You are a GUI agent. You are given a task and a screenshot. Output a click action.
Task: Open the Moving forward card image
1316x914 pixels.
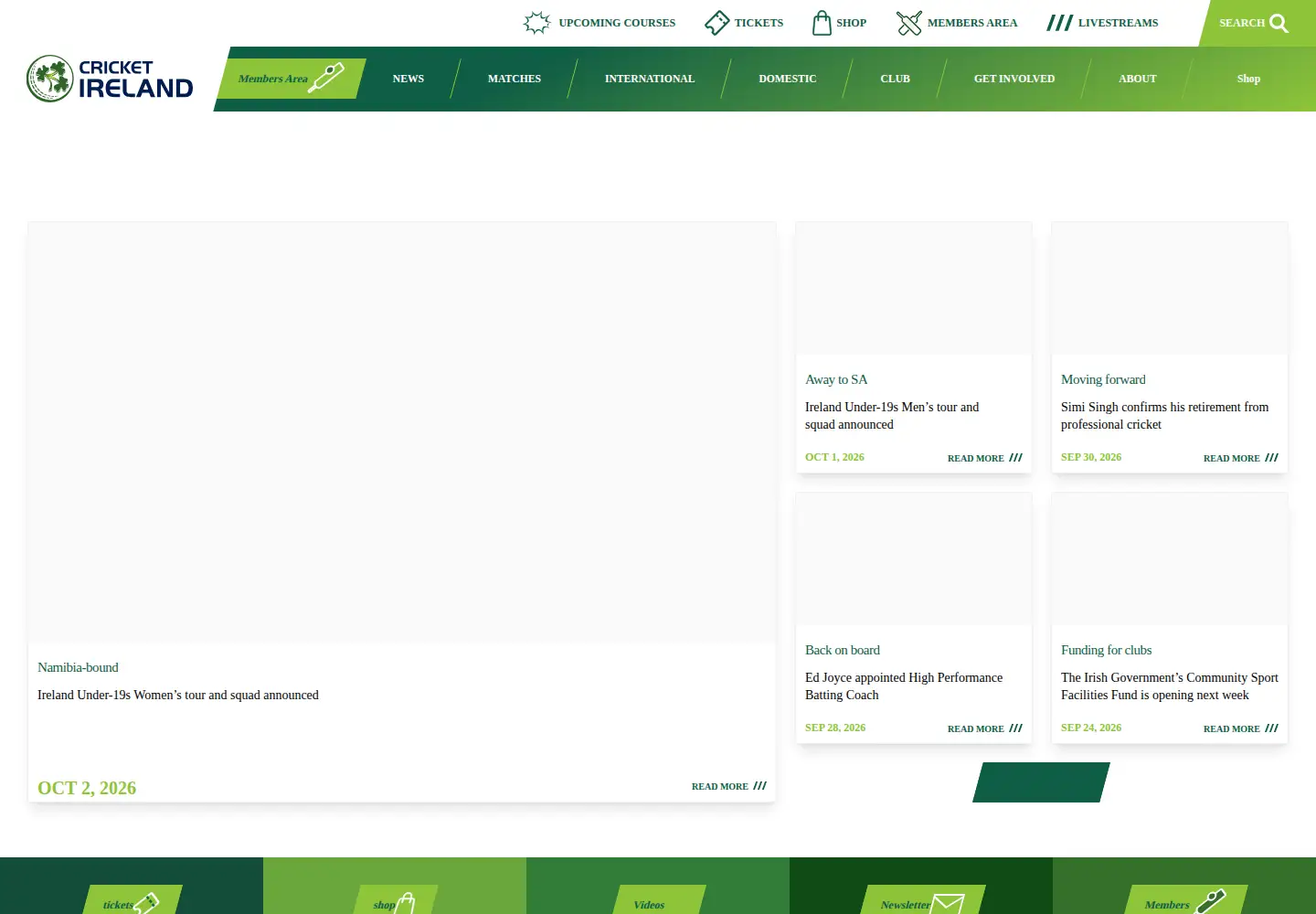pyautogui.click(x=1170, y=288)
